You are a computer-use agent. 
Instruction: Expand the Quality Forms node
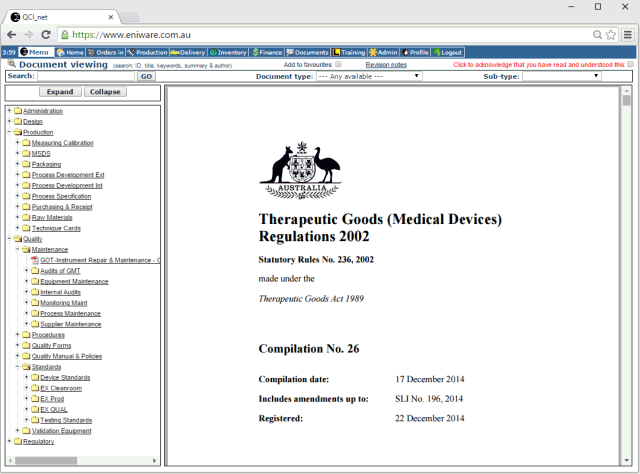[18, 345]
